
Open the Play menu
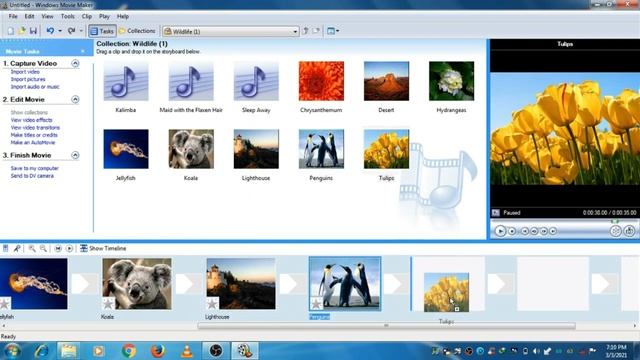coord(104,16)
